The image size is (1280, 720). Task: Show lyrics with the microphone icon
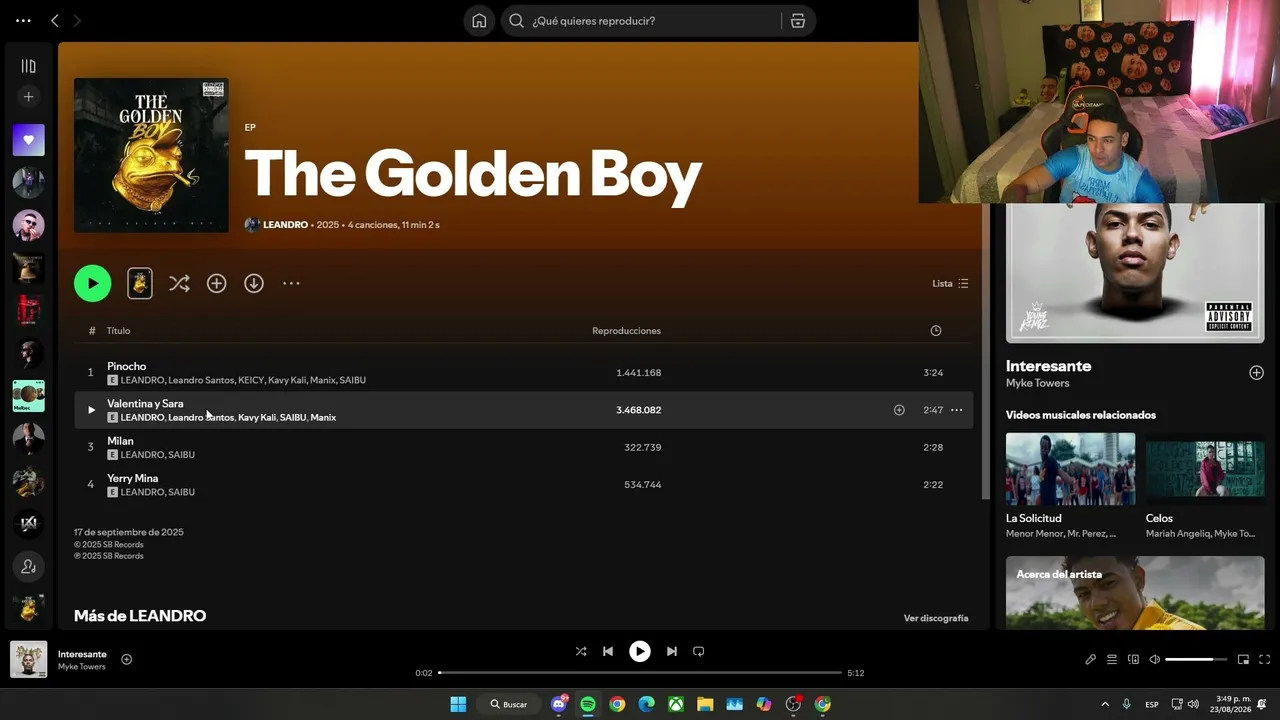[x=1090, y=659]
